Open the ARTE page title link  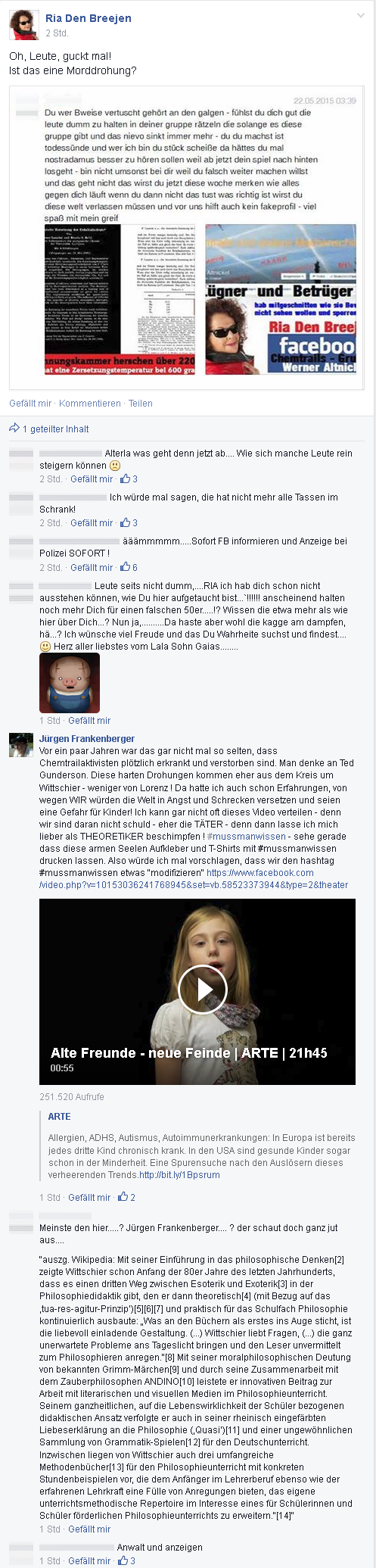pyautogui.click(x=59, y=1116)
